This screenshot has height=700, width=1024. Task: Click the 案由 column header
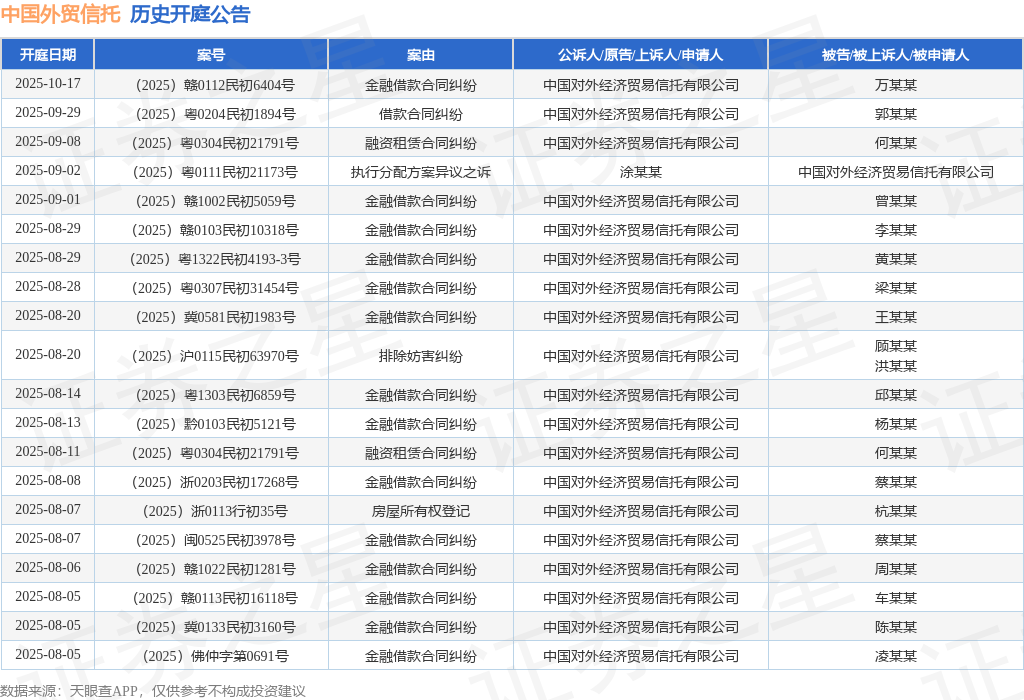click(421, 55)
